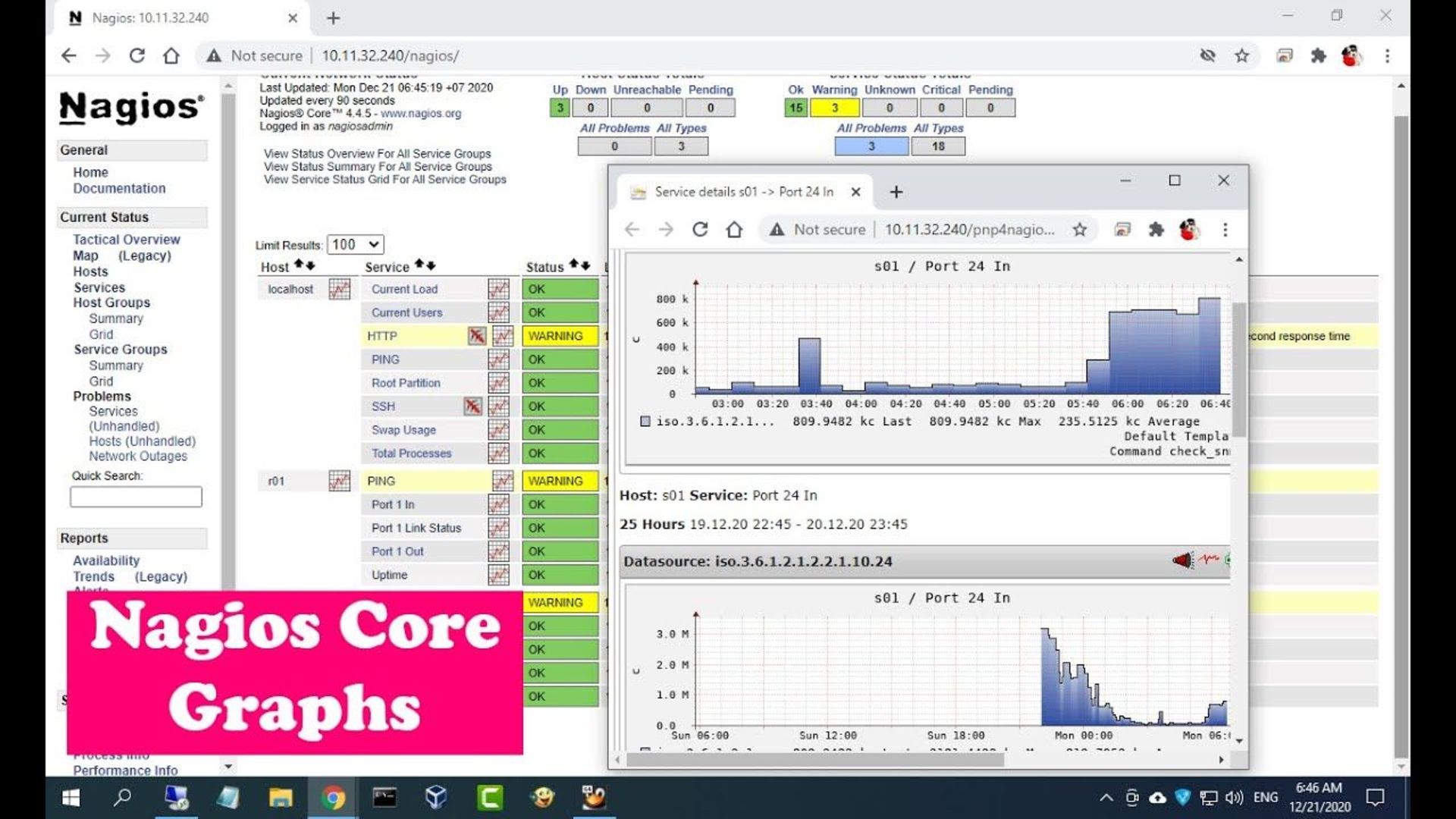Open the terminal app from the taskbar
Image resolution: width=1456 pixels, height=819 pixels.
[x=384, y=797]
